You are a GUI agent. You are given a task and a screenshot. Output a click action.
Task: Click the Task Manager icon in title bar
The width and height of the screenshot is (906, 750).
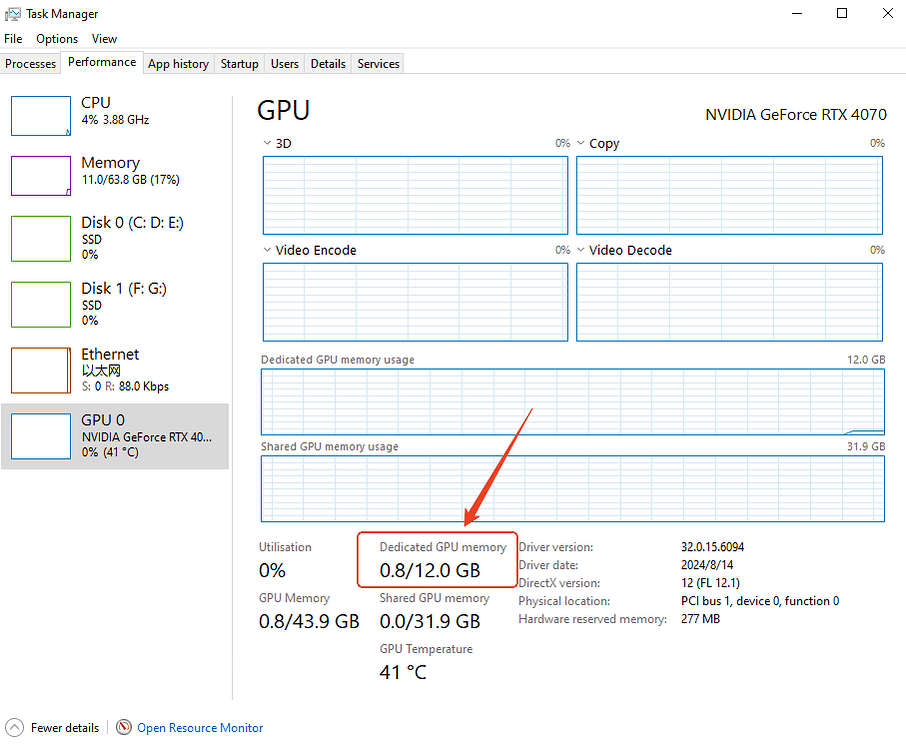click(x=11, y=13)
